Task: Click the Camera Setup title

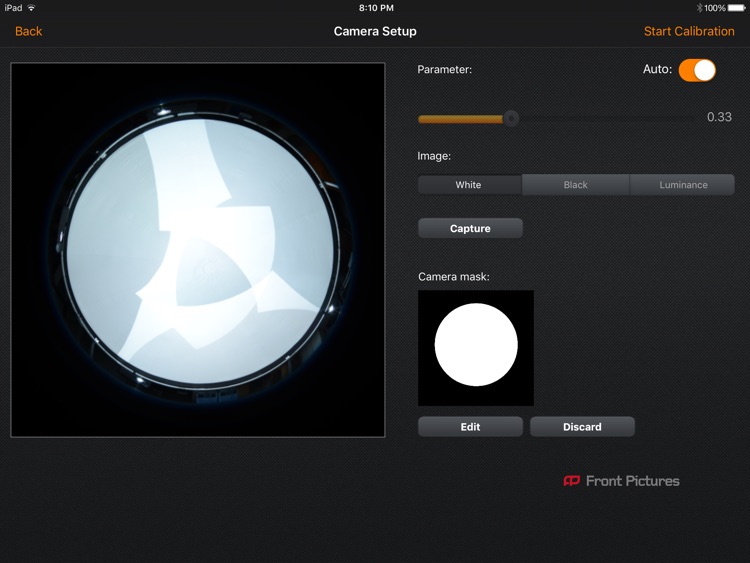Action: tap(375, 32)
